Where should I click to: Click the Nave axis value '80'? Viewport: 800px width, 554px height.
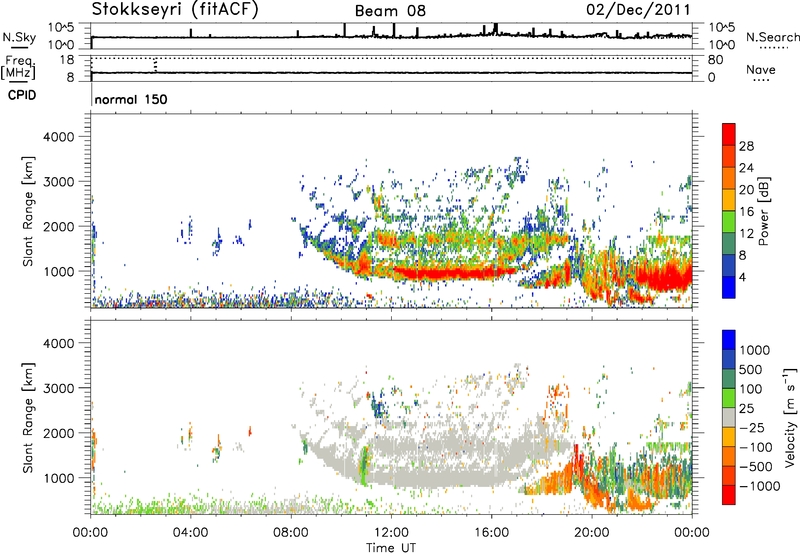pyautogui.click(x=716, y=60)
